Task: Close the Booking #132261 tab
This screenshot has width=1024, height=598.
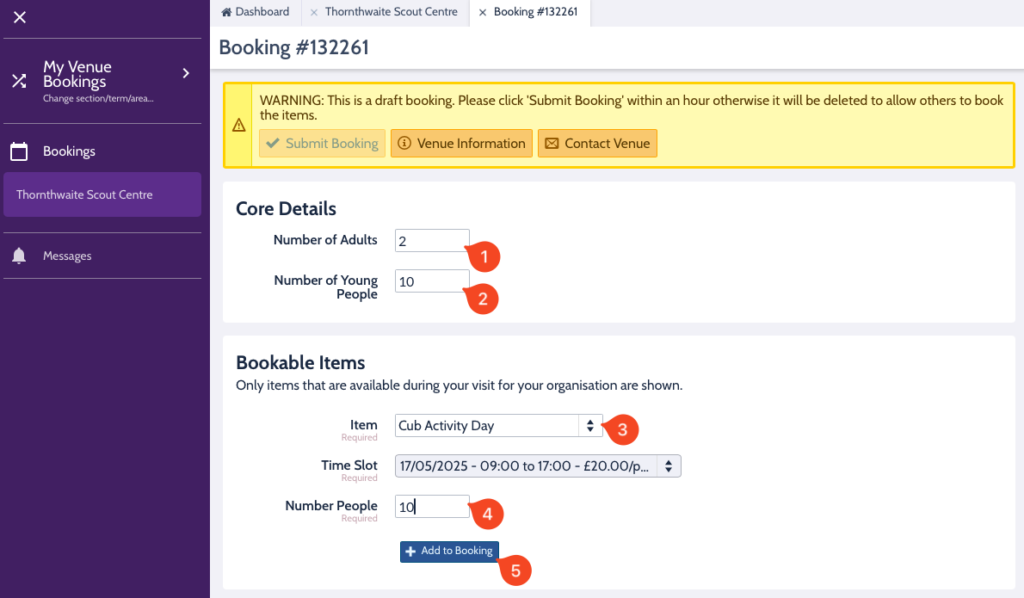Action: tap(483, 13)
